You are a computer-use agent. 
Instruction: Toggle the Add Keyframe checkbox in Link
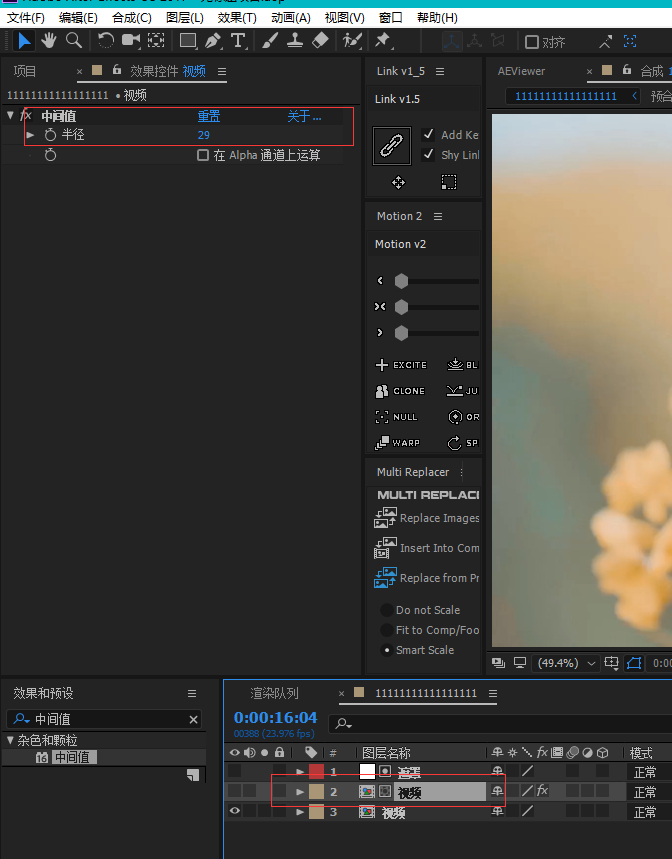tap(428, 135)
